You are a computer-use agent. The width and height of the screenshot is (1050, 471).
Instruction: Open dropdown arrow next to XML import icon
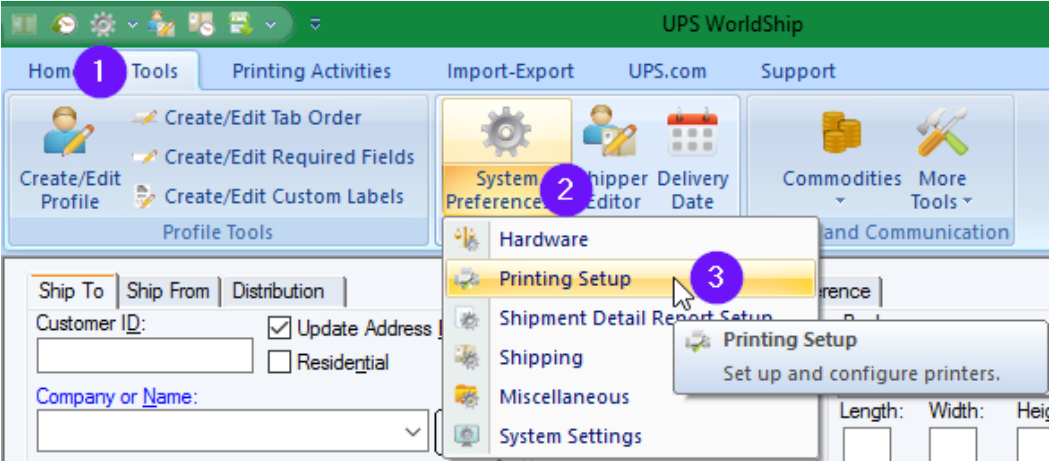(270, 25)
